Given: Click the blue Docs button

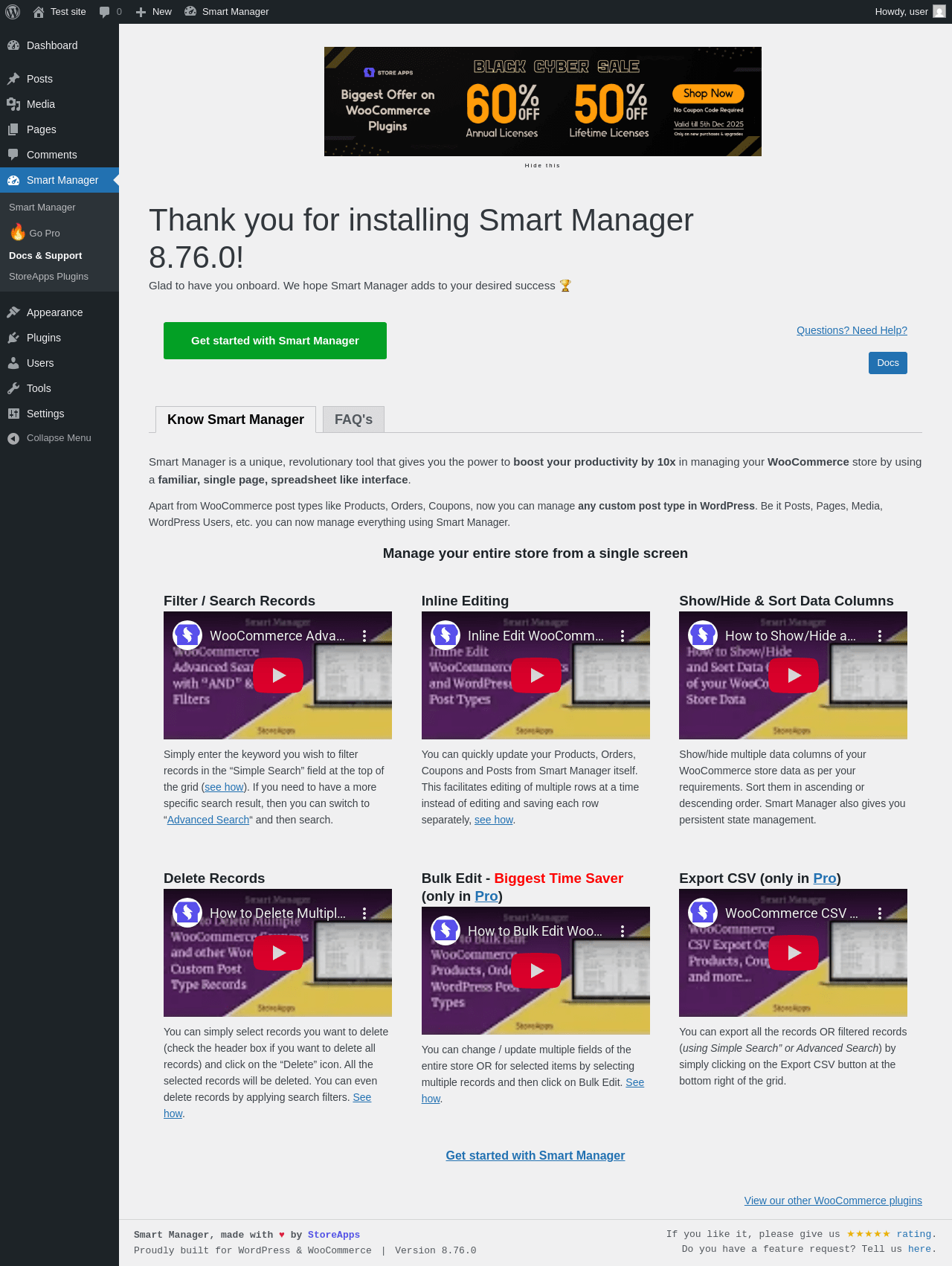Looking at the screenshot, I should 888,363.
